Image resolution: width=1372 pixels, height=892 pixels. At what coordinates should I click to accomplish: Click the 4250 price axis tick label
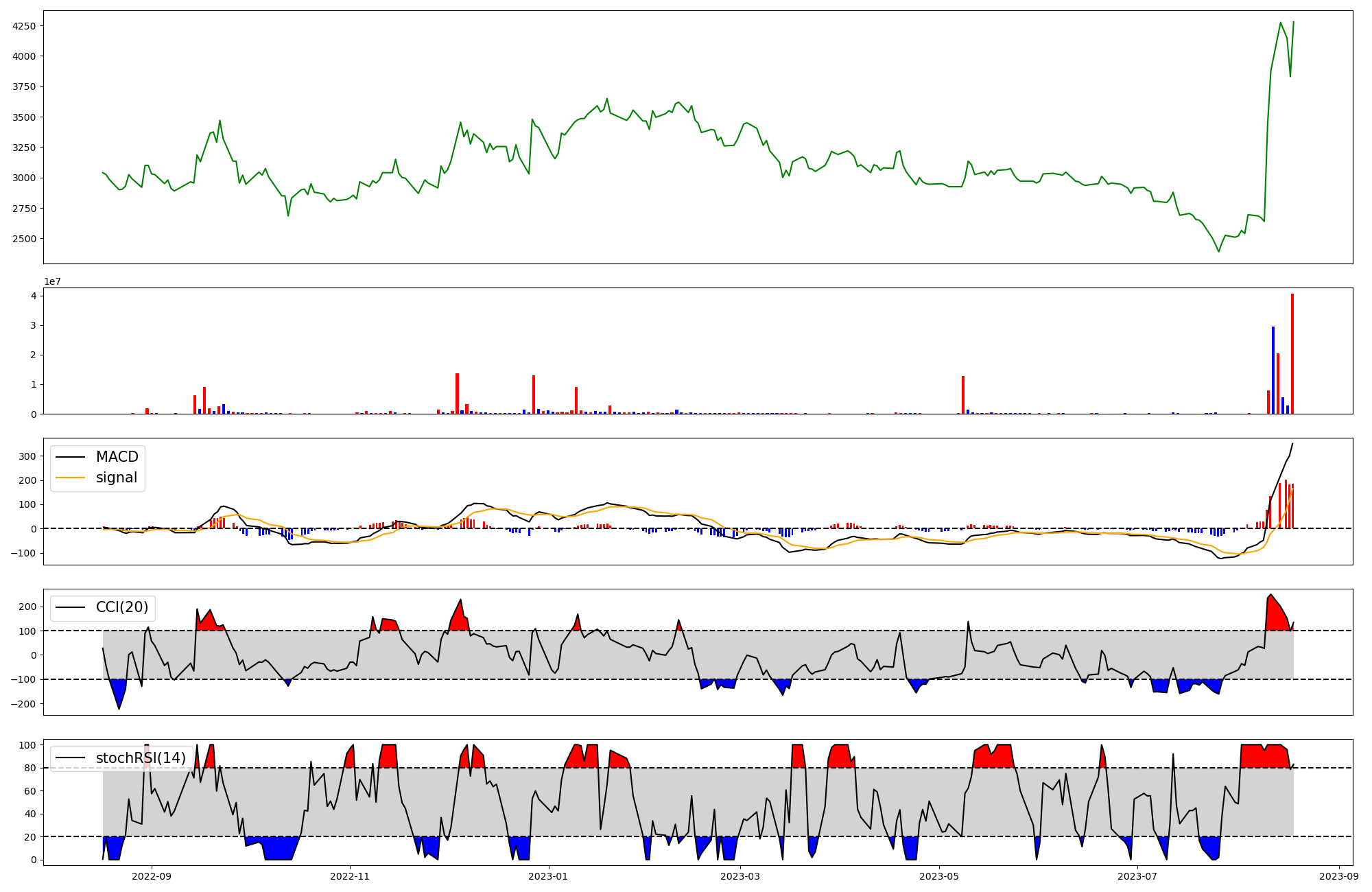(25, 26)
